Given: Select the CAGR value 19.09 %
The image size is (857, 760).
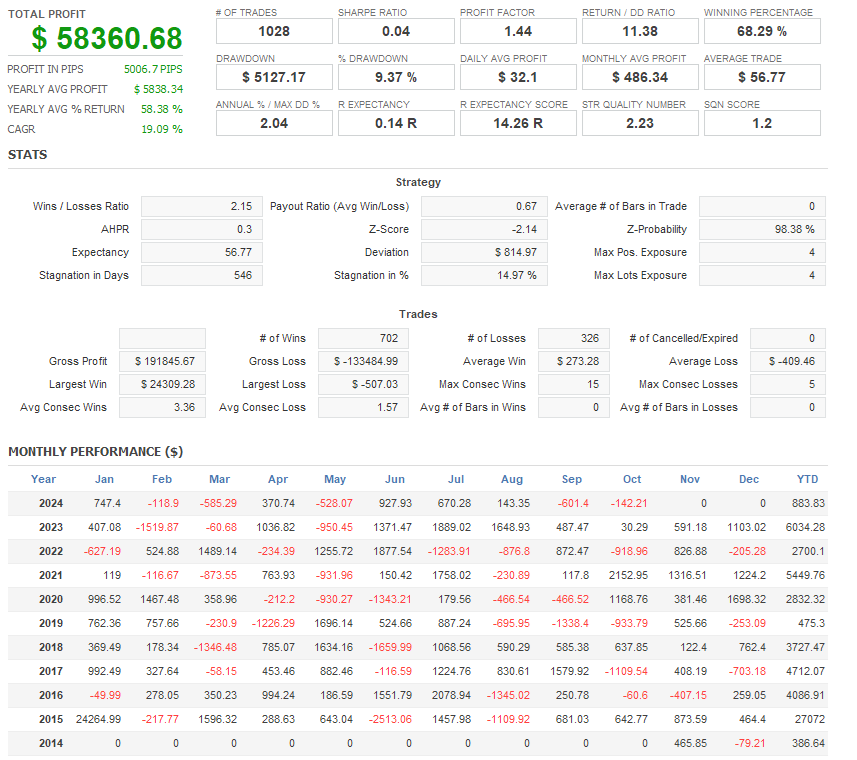Looking at the screenshot, I should [162, 129].
